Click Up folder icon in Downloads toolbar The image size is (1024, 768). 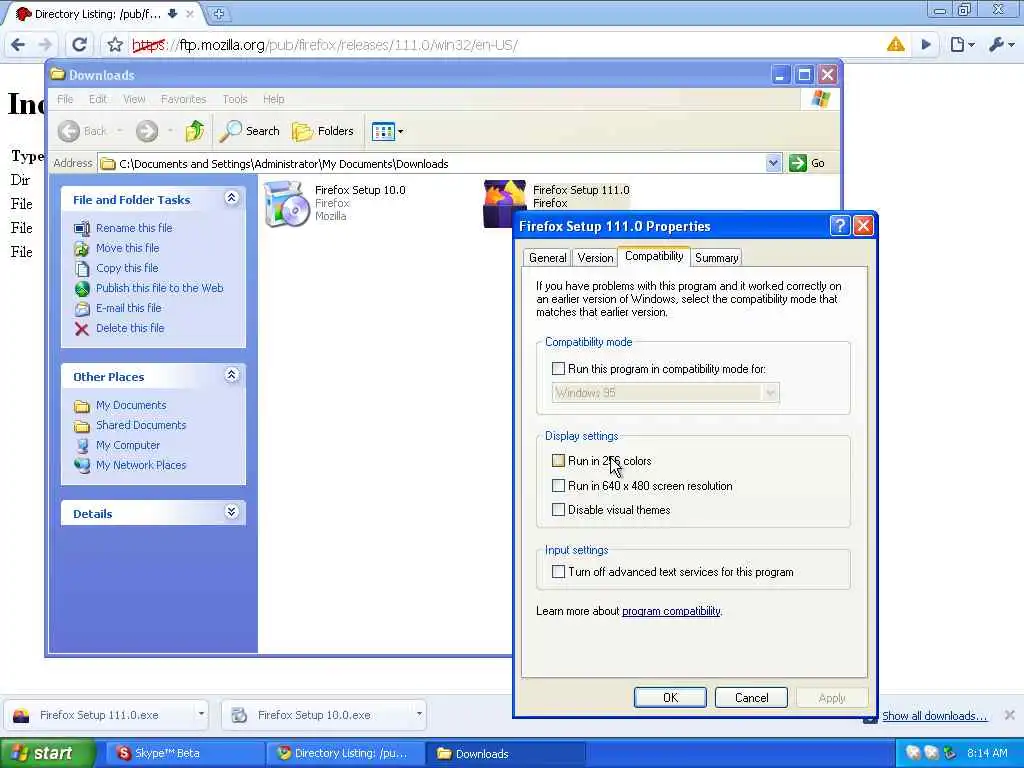tap(194, 131)
